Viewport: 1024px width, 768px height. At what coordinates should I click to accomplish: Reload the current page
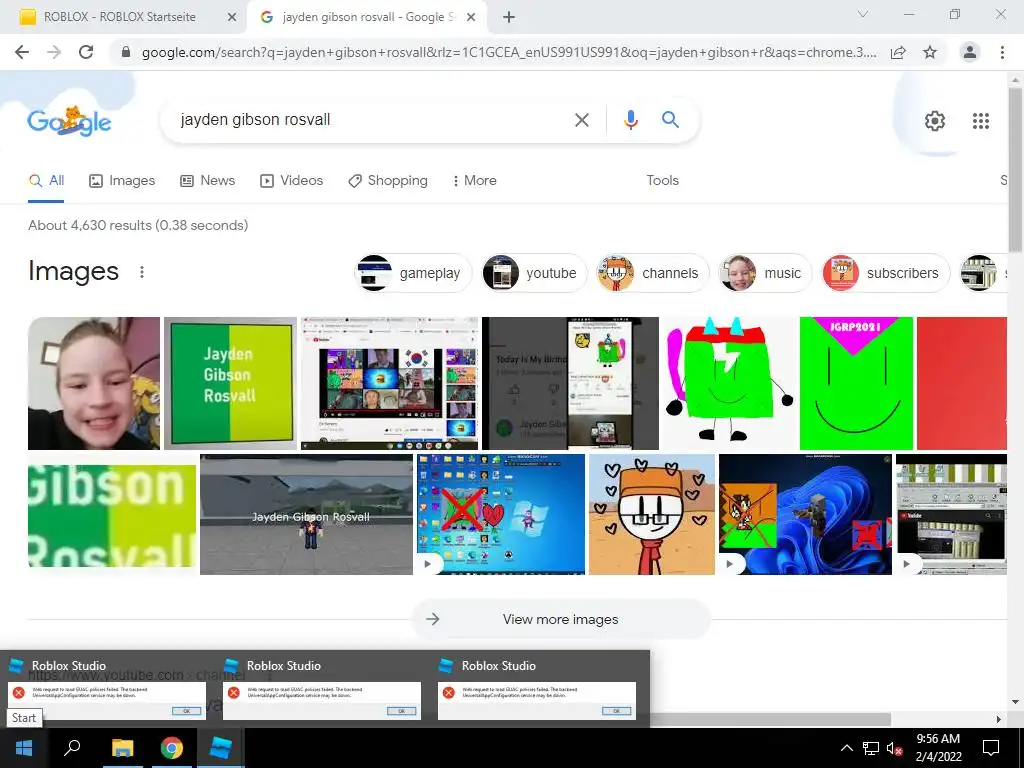86,52
